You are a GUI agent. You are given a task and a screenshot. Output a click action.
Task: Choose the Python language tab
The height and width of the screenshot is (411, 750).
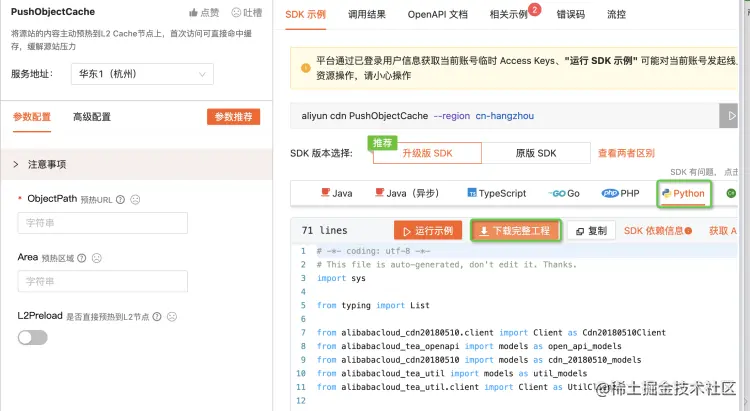click(x=684, y=193)
